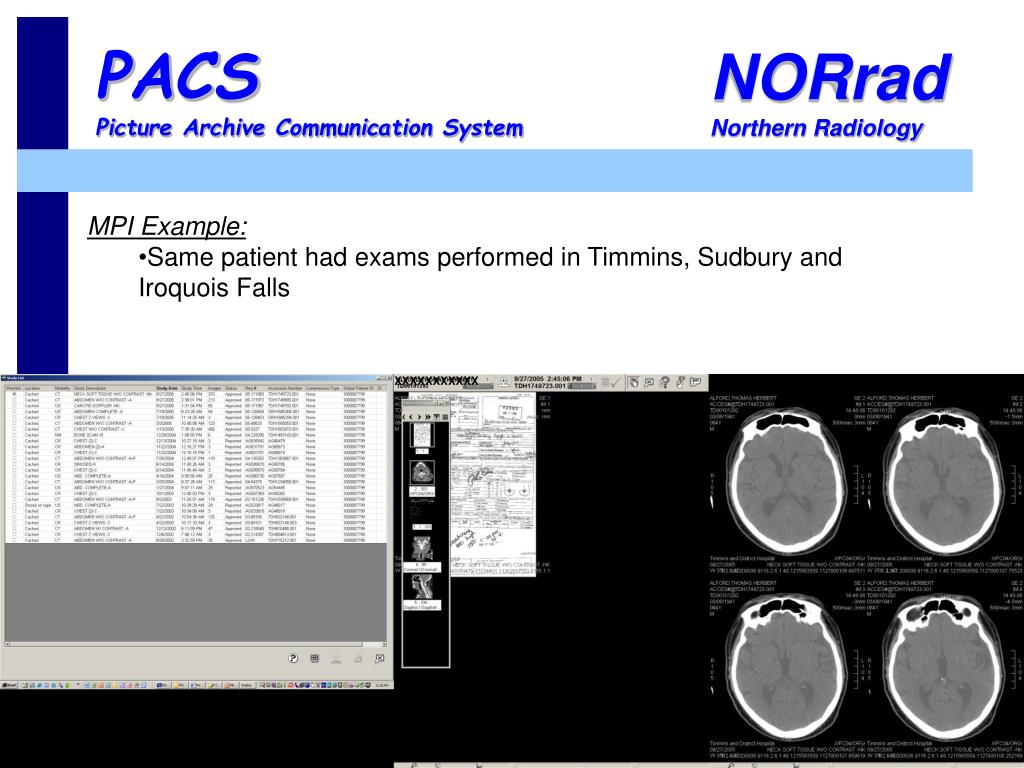Screen dimensions: 1024x768
Task: Select the sagittal neck thumbnail in palette
Action: [423, 586]
